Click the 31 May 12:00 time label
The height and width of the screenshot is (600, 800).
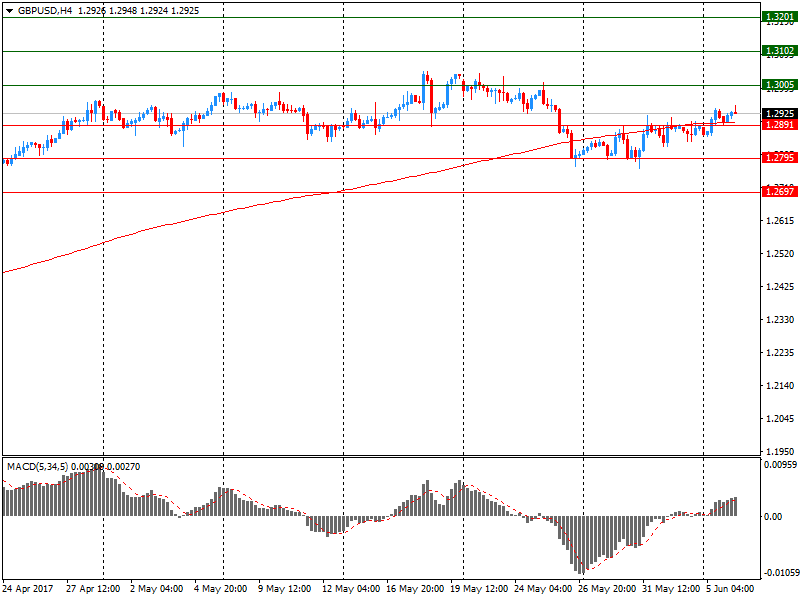671,589
